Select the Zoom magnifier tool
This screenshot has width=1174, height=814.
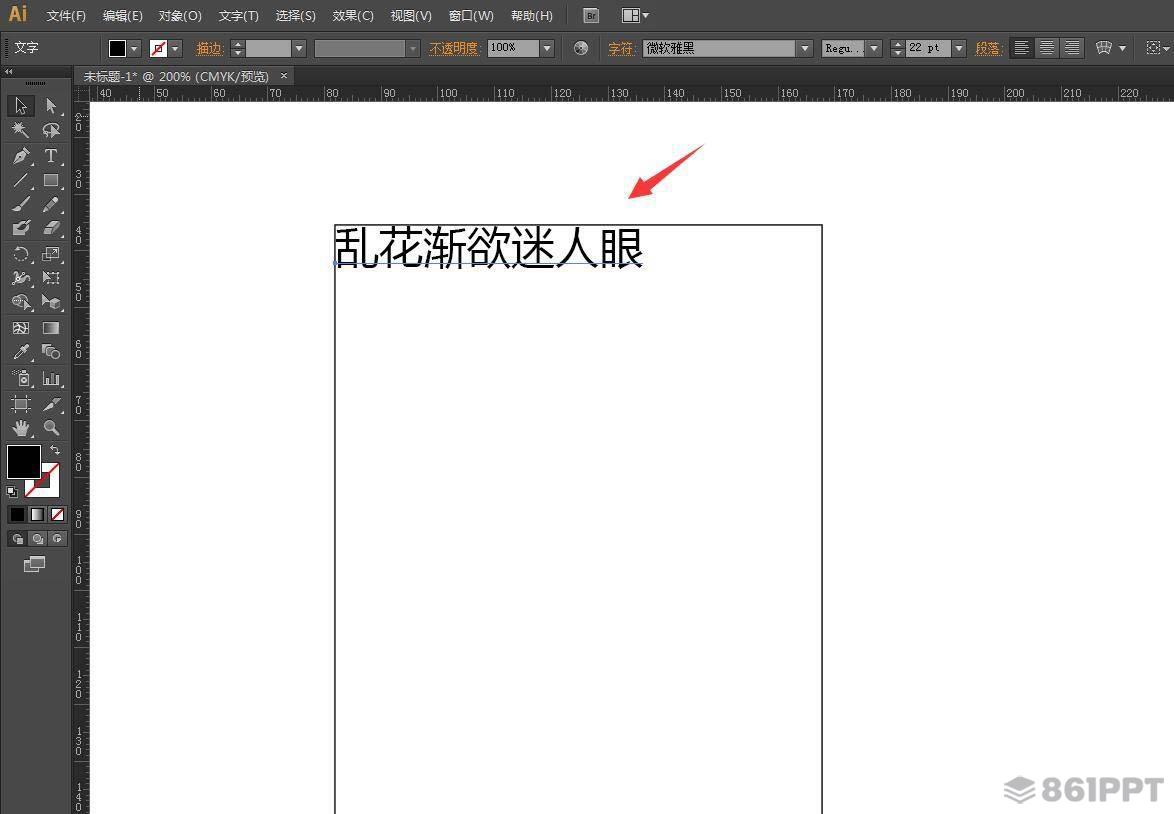click(51, 428)
